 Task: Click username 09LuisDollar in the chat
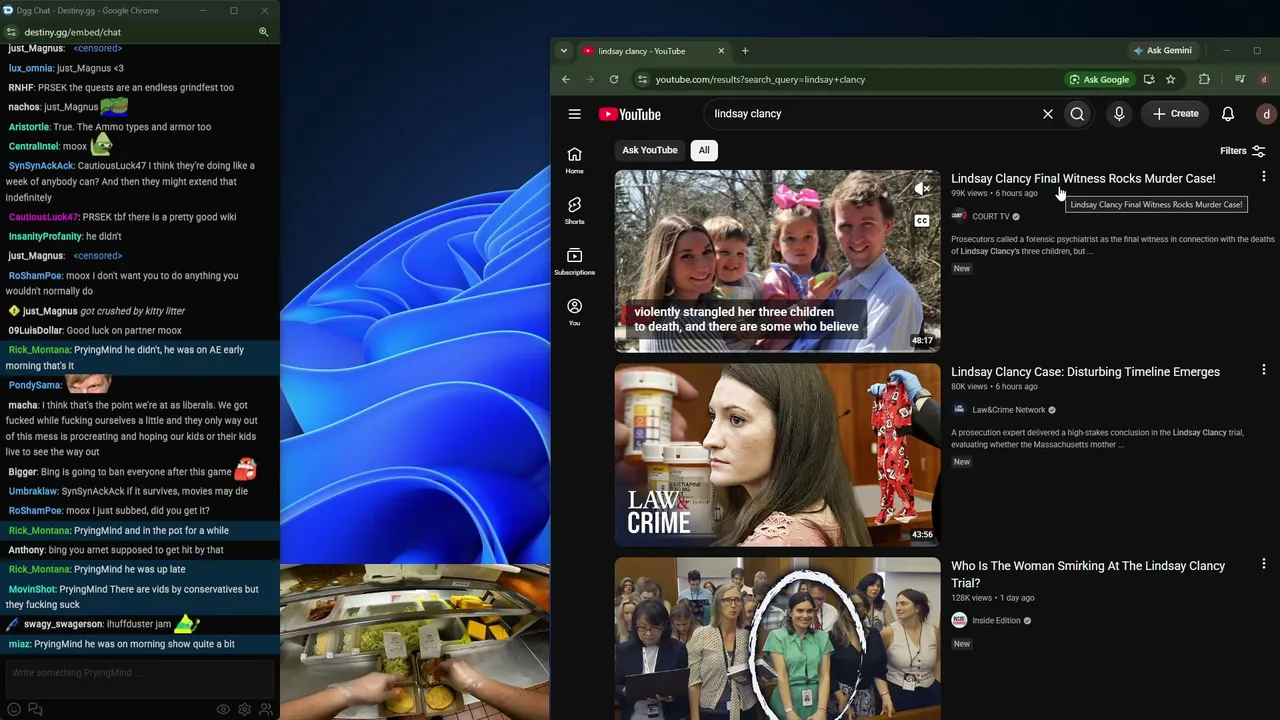pos(35,331)
